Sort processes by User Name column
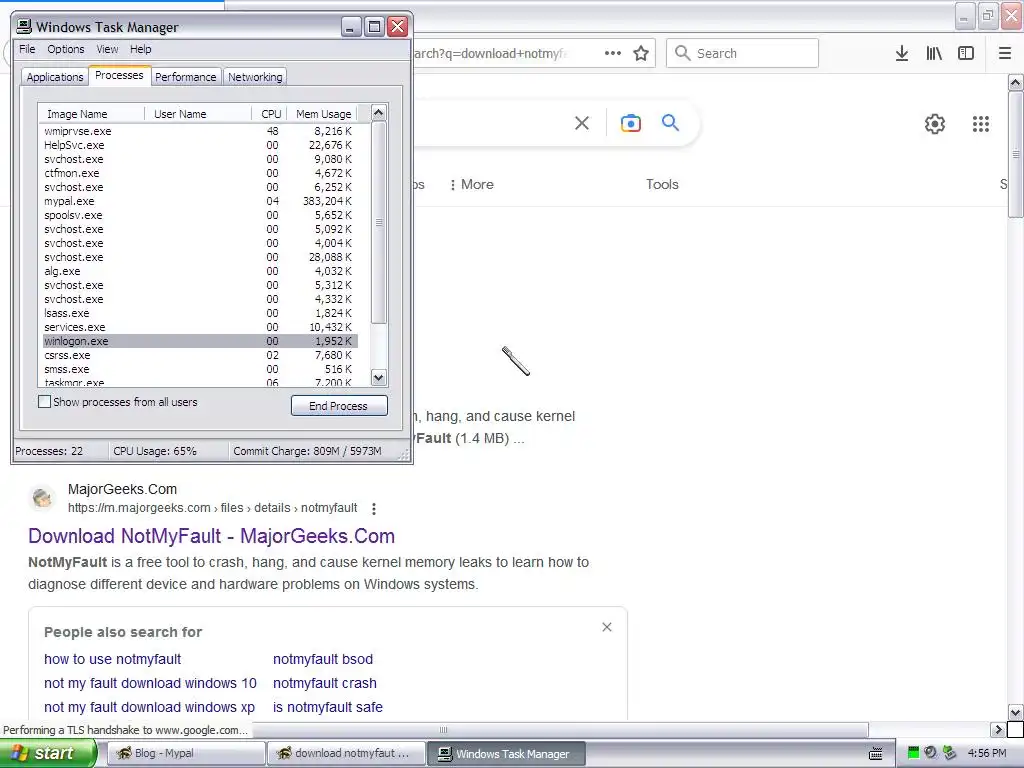This screenshot has height=768, width=1024. pyautogui.click(x=198, y=114)
